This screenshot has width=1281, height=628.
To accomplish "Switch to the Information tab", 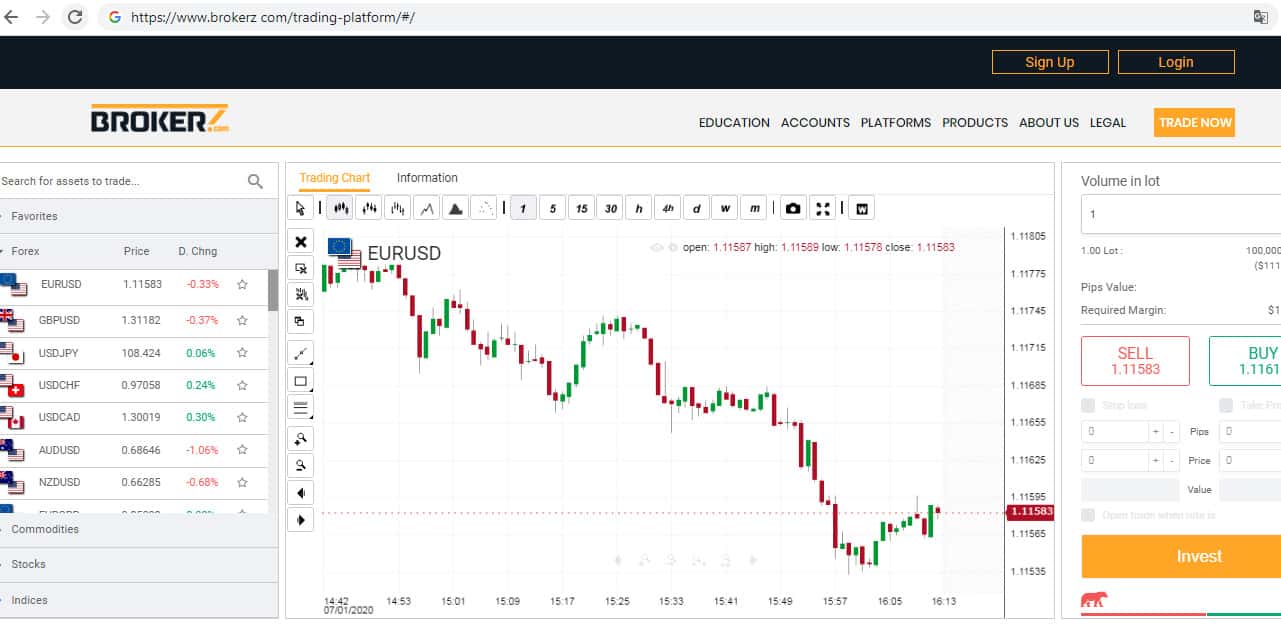I will (x=427, y=178).
